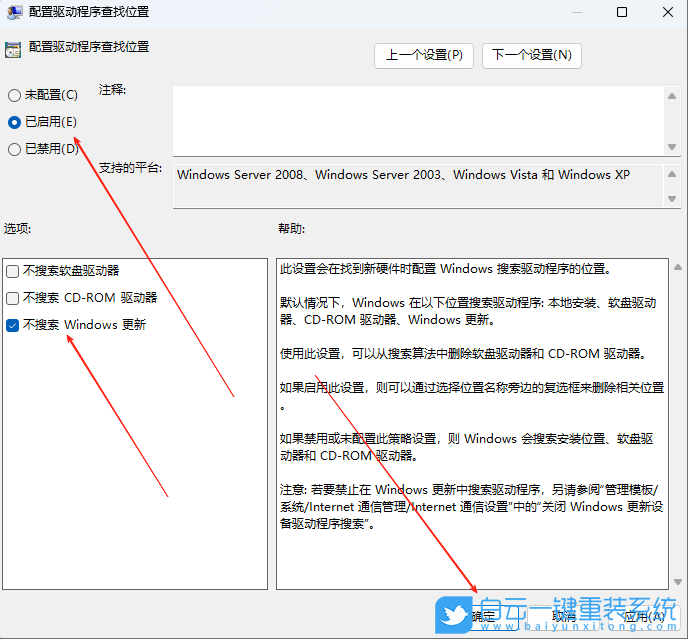The width and height of the screenshot is (688, 639).
Task: Close the 配置驱动程序查找位置 dialog
Action: 668,12
